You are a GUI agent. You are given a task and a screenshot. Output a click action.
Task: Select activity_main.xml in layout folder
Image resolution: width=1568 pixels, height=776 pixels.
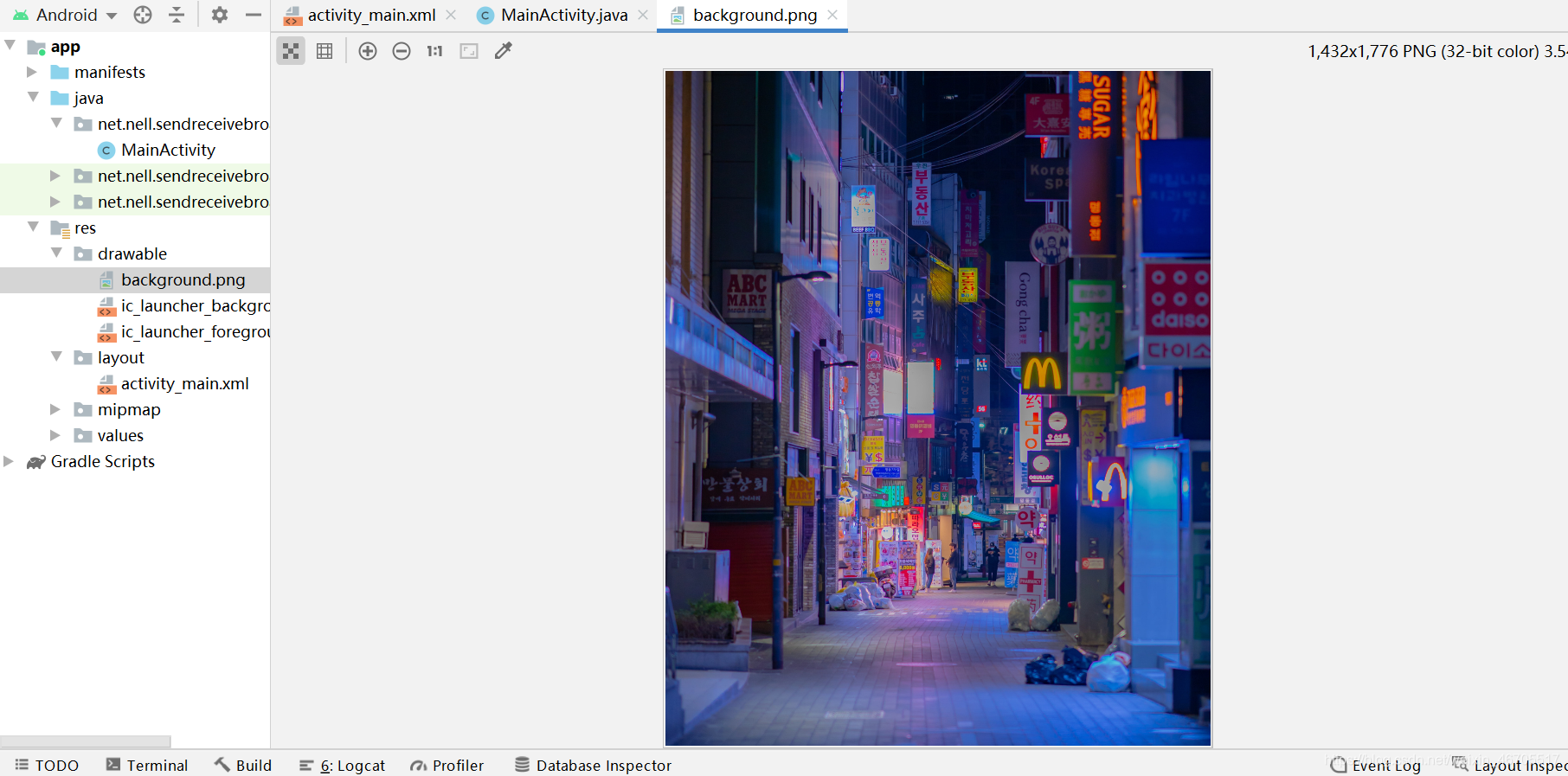click(135, 383)
